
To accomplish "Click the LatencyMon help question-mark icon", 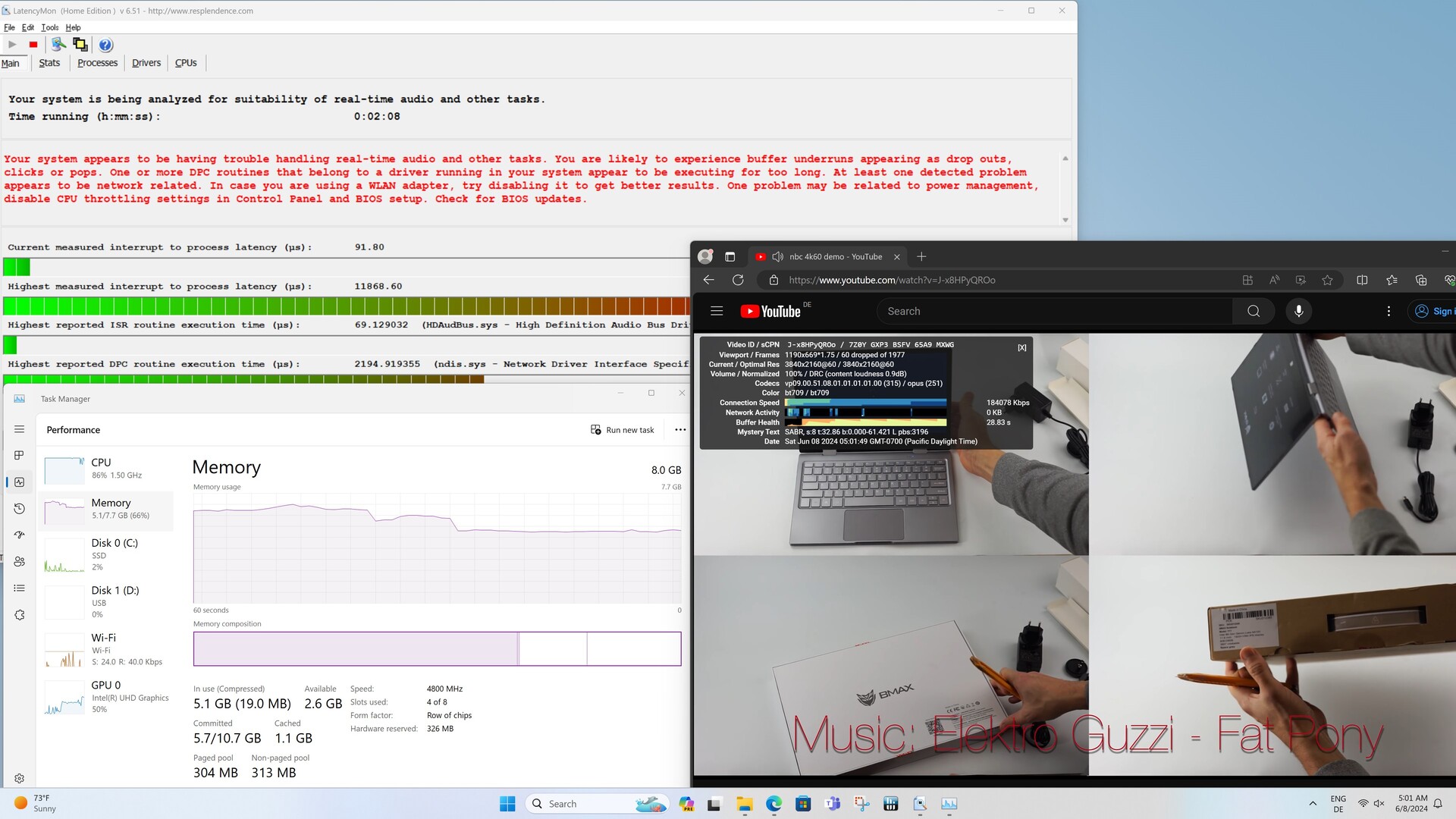I will click(x=105, y=45).
